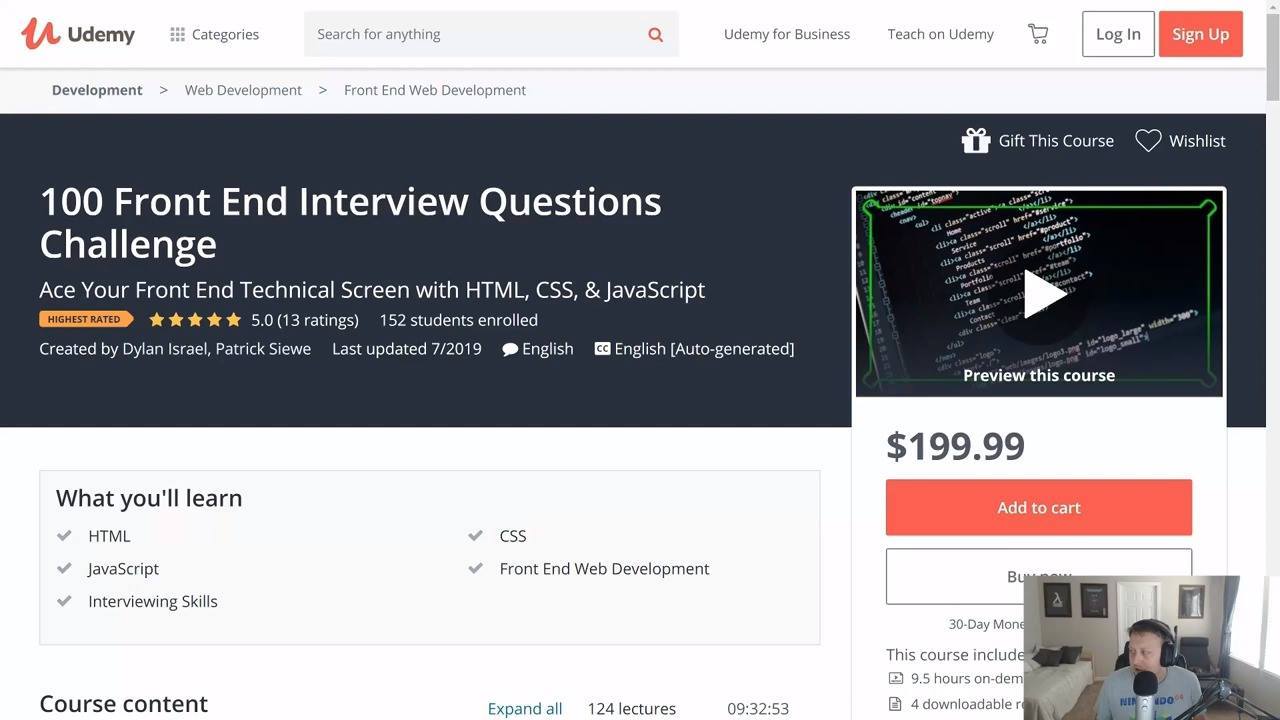The width and height of the screenshot is (1280, 720).
Task: Click the JavaScript learning item
Action: tap(123, 569)
